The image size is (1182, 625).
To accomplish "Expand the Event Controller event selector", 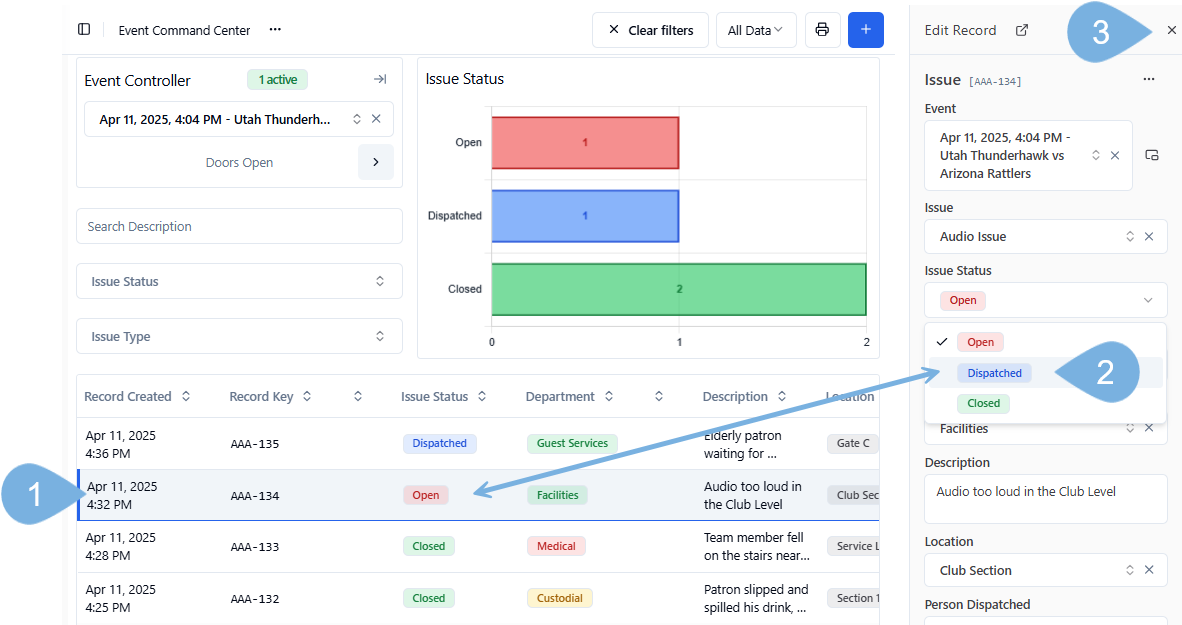I will click(x=357, y=119).
